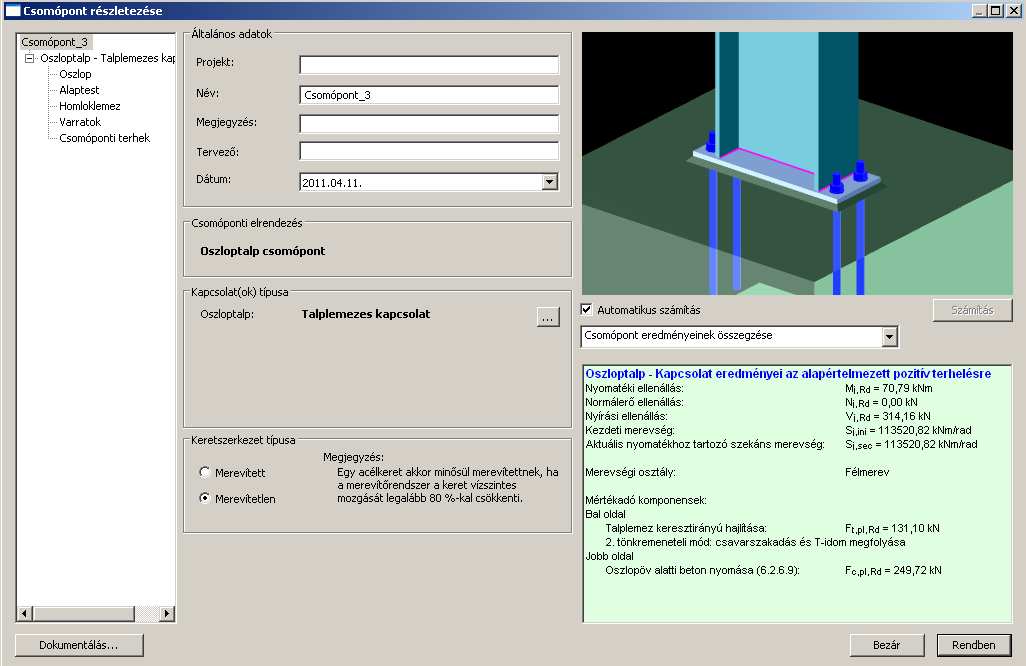Click the Rendben button
The height and width of the screenshot is (666, 1026).
(974, 645)
